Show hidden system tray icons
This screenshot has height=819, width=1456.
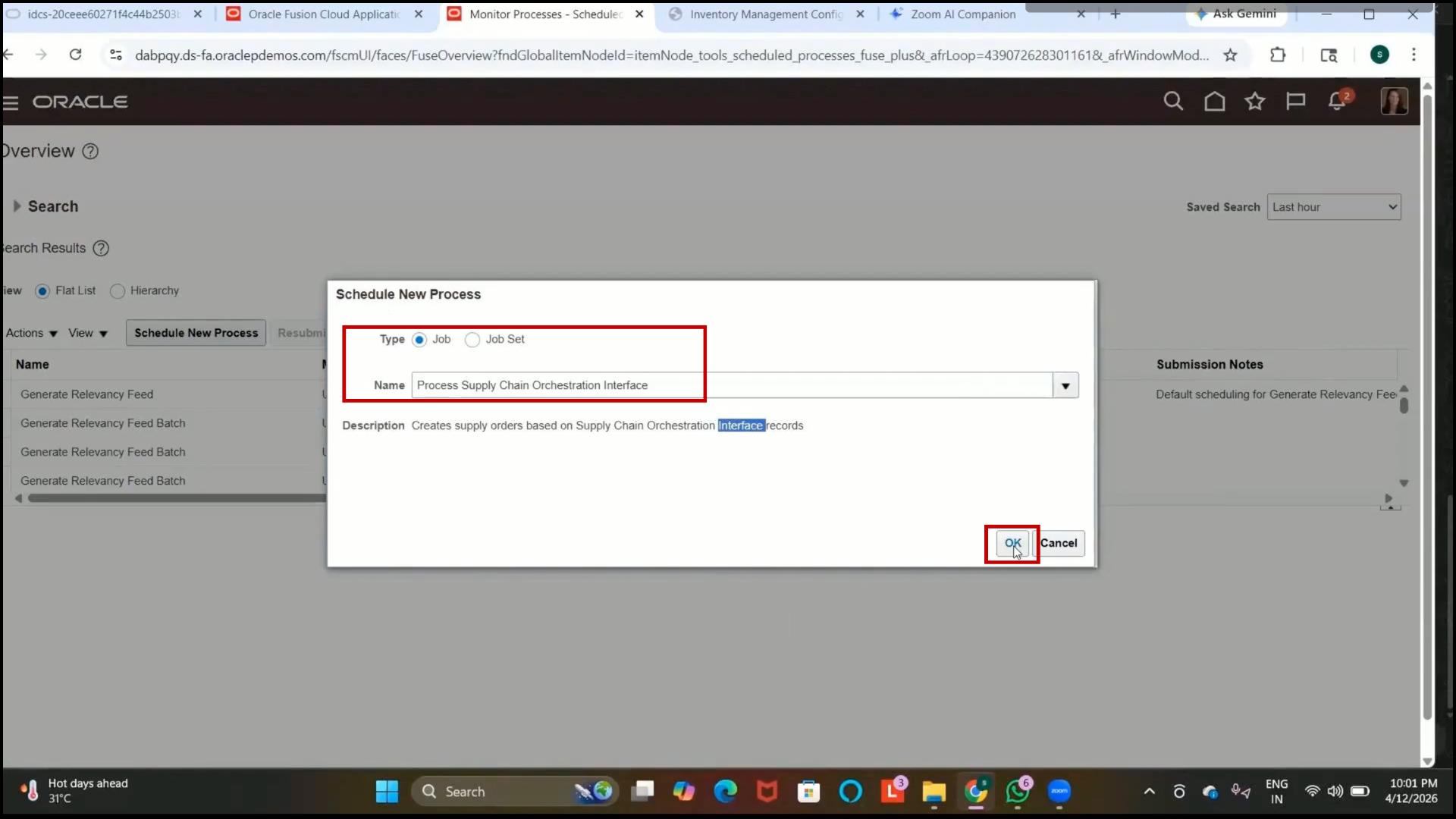tap(1150, 792)
